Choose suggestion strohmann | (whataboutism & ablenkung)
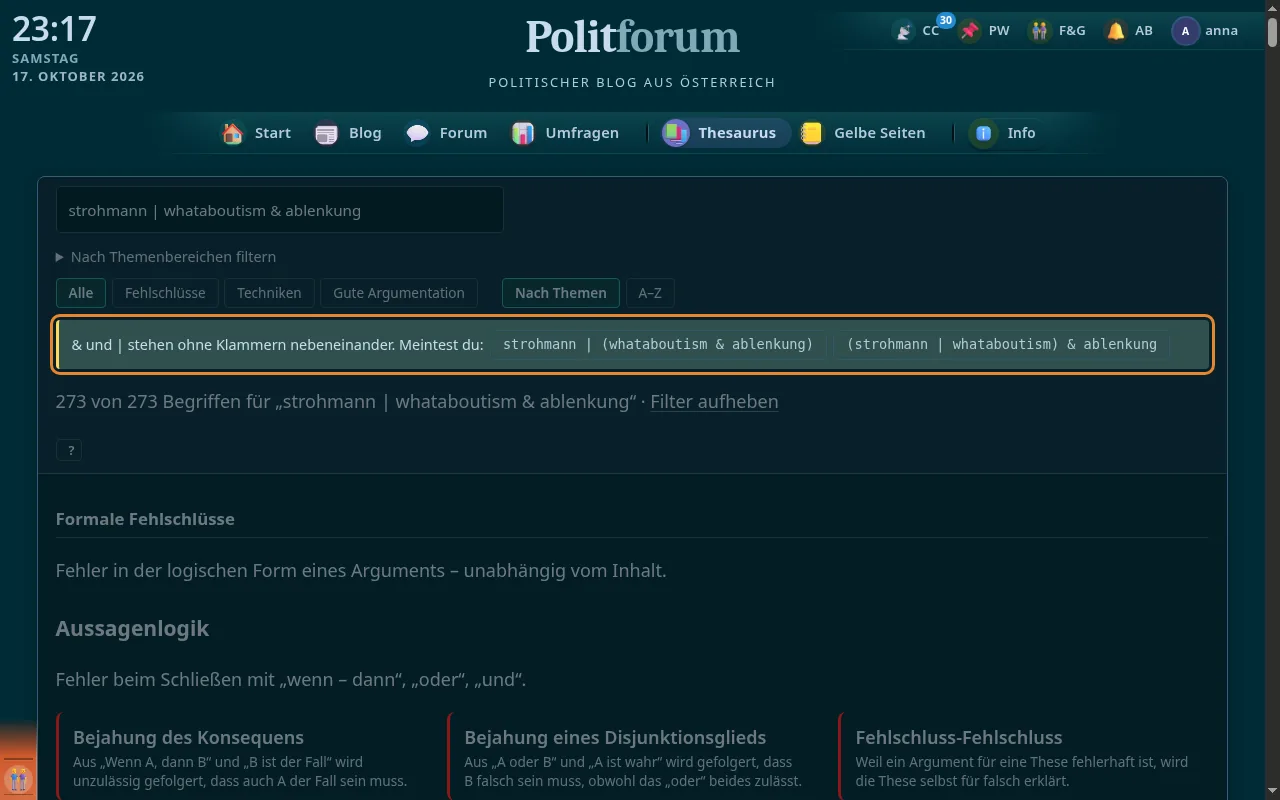The image size is (1280, 800). pos(658,345)
